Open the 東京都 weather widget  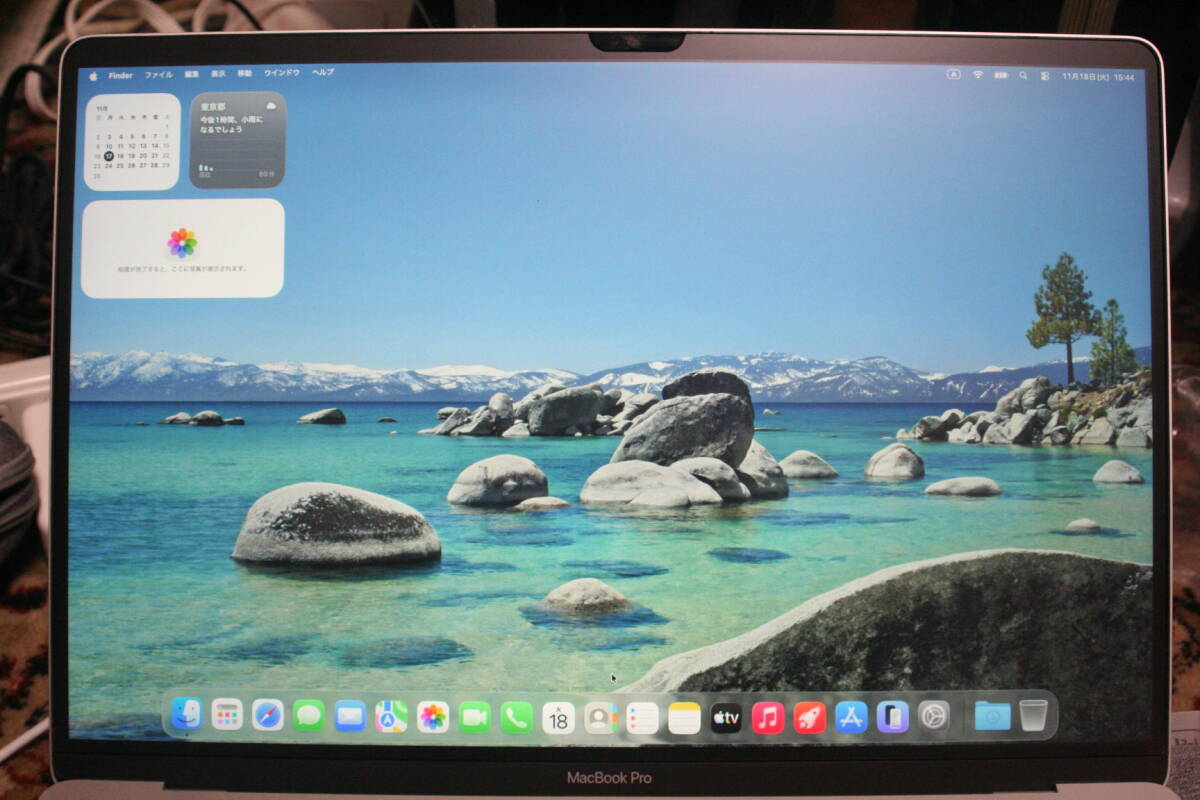point(238,140)
